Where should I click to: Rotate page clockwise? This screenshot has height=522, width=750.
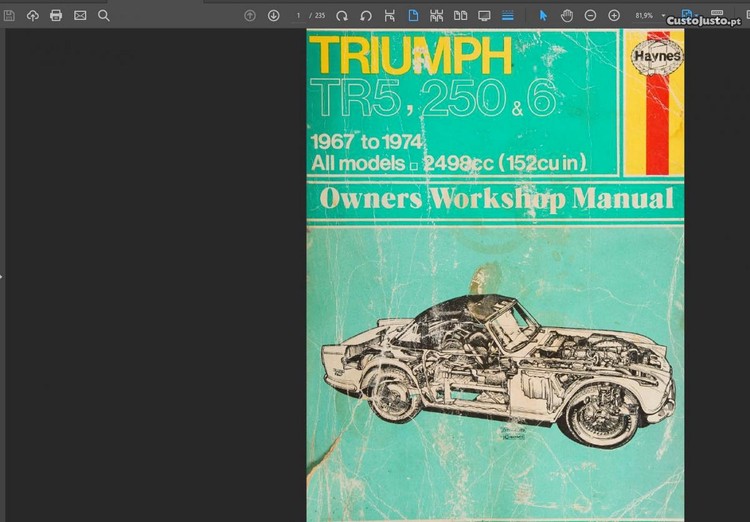pos(342,16)
